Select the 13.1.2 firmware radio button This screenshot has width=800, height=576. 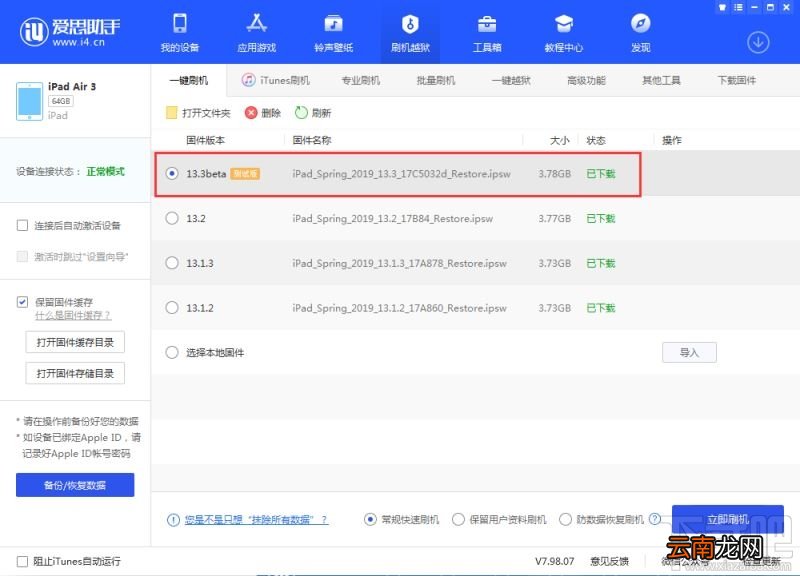[x=172, y=308]
